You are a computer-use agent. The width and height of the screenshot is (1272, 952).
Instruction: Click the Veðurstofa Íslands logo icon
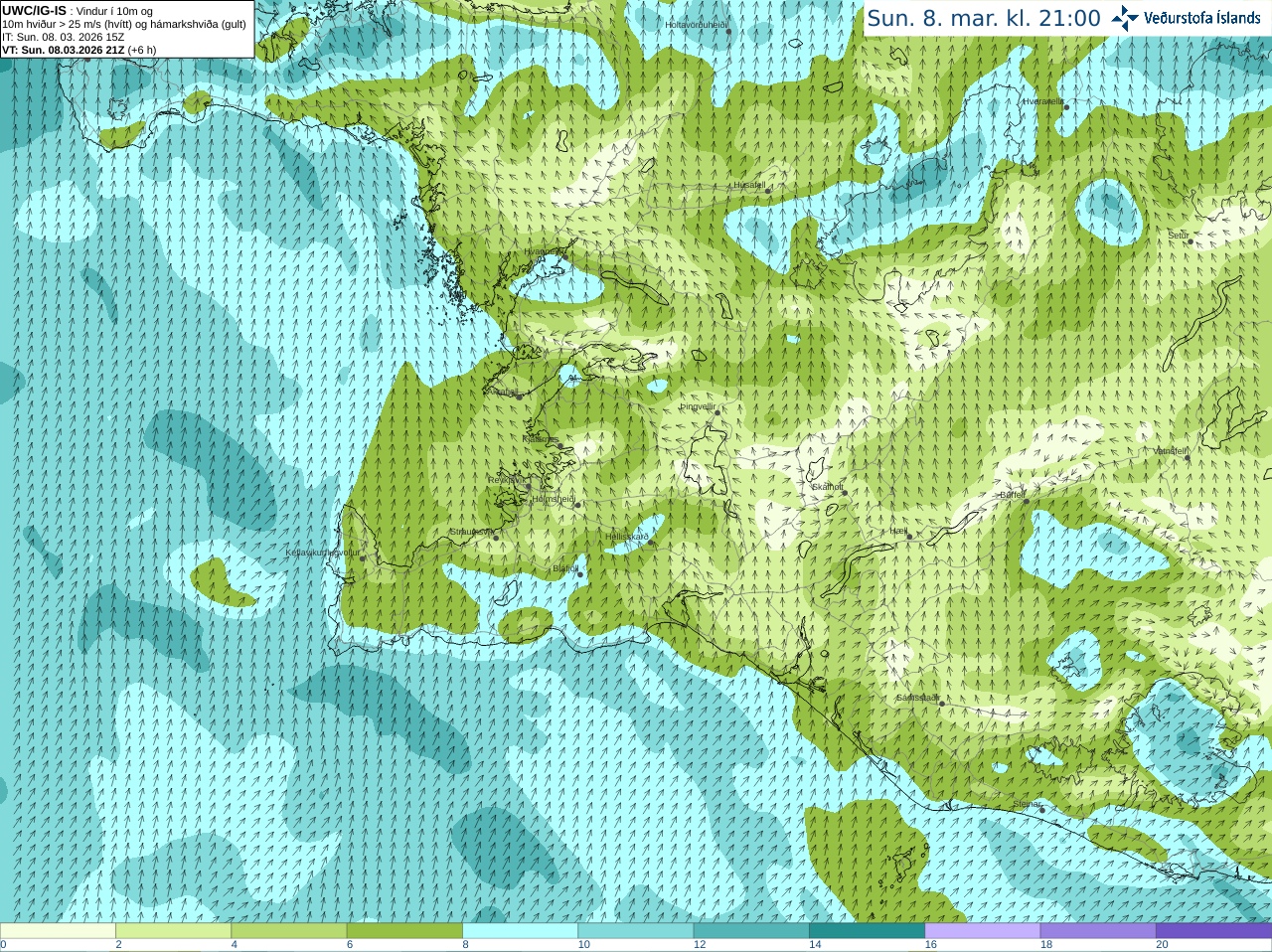1125,18
